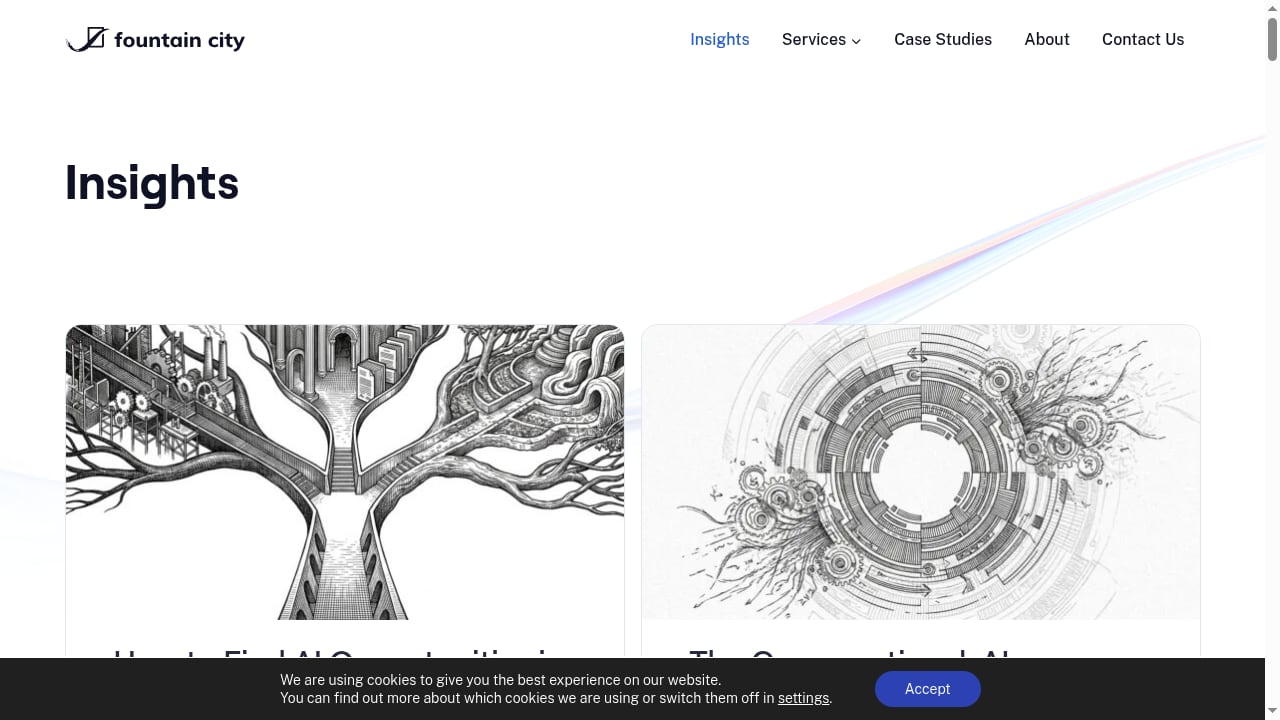Open the circular gears illustration article
Image resolution: width=1280 pixels, height=720 pixels.
click(x=921, y=472)
